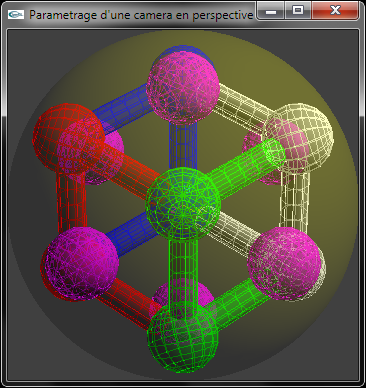The image size is (366, 388).
Task: Maximize the camera perspective window
Action: tap(298, 11)
